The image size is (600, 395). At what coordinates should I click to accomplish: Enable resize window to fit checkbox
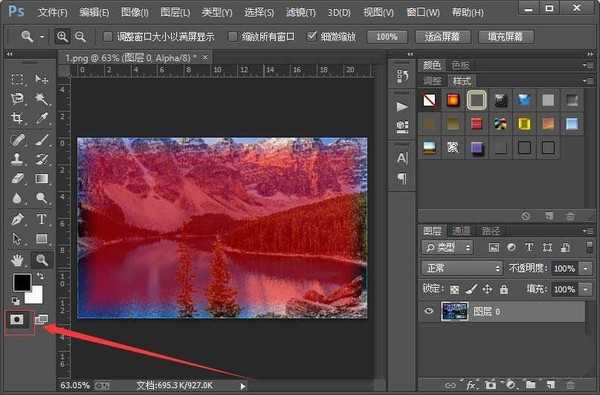point(108,36)
